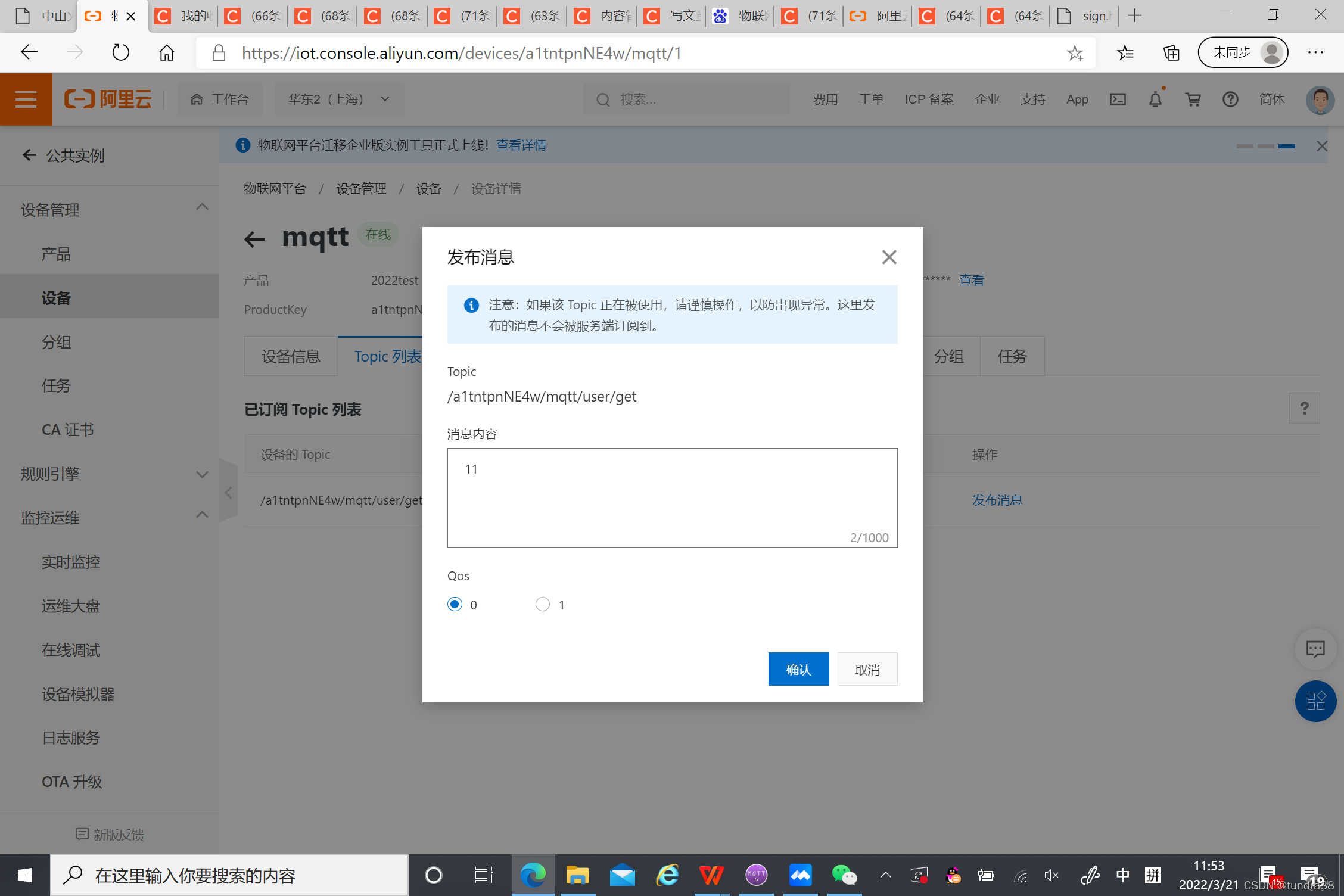Add page to favorites star icon
The image size is (1344, 896).
(1075, 53)
